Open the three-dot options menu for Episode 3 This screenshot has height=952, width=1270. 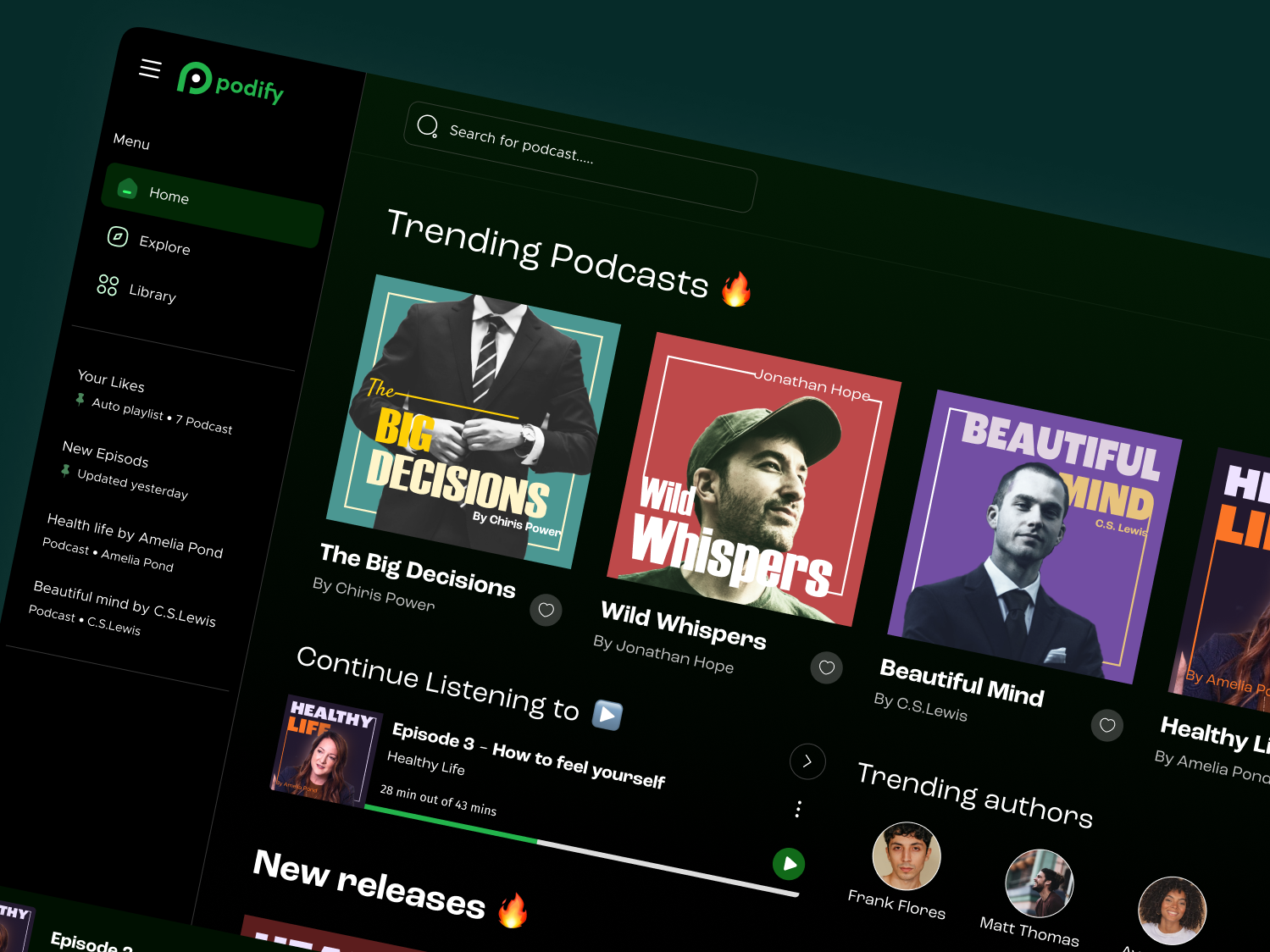click(797, 809)
